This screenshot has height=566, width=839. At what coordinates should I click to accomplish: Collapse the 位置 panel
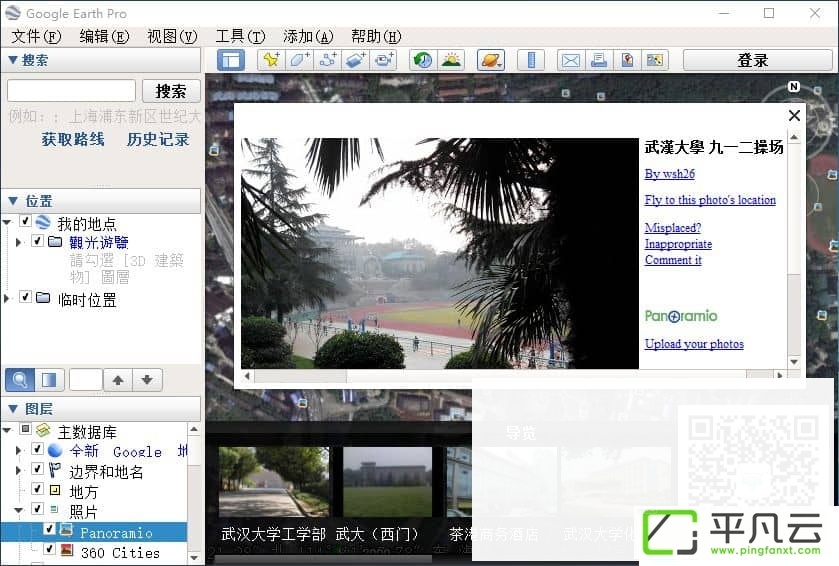point(13,201)
